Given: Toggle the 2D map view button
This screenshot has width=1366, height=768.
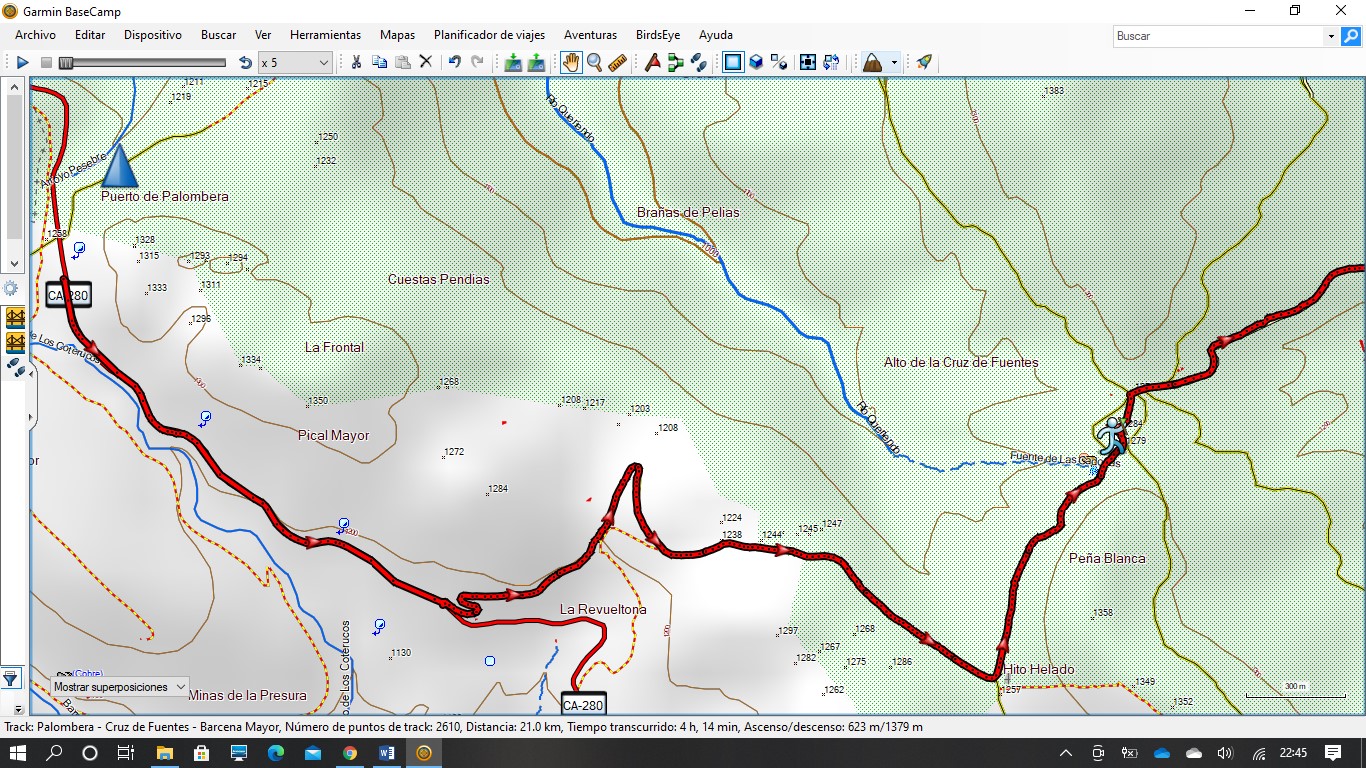Looking at the screenshot, I should 733,62.
